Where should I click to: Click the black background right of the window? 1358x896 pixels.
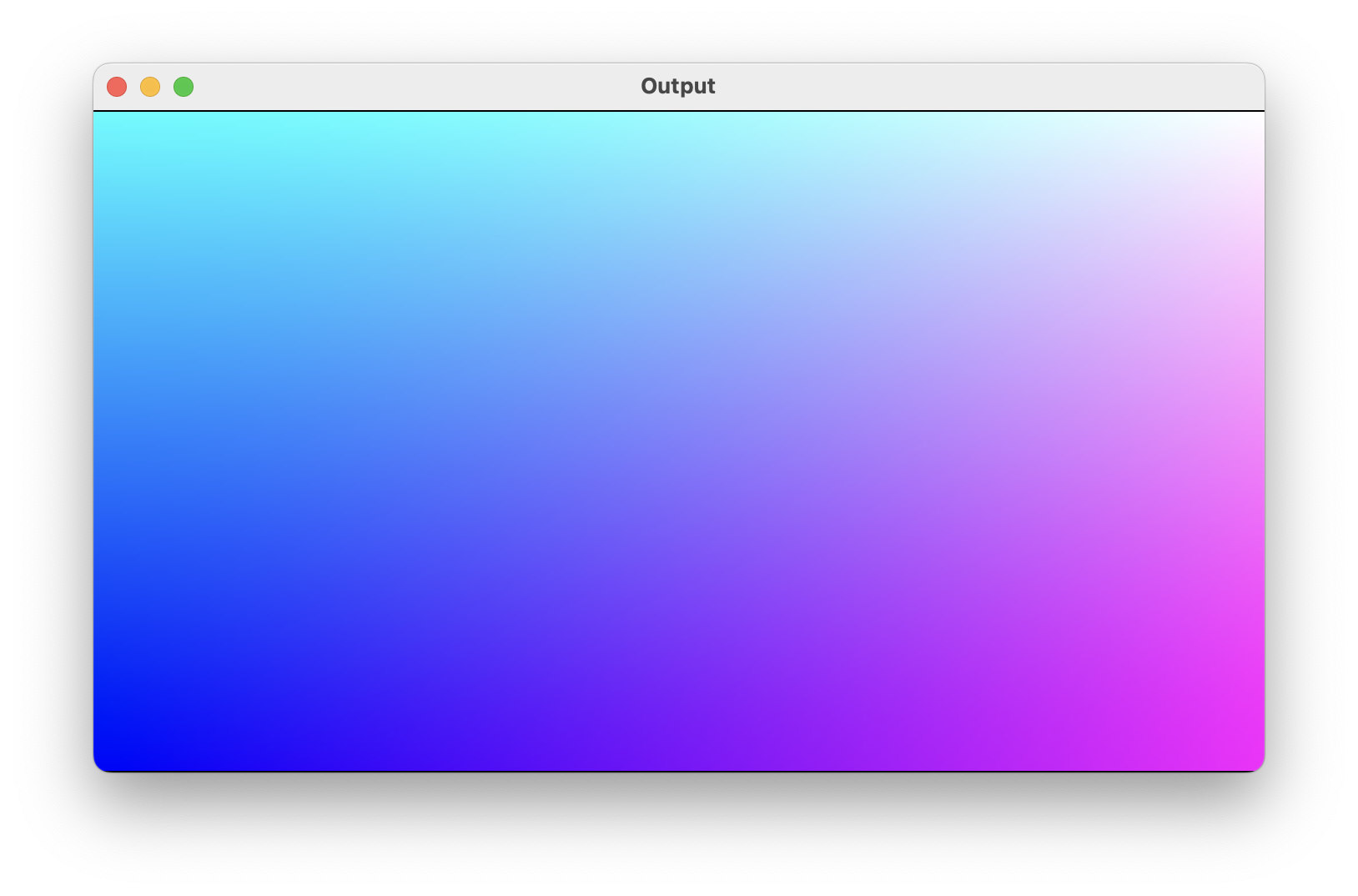(x=1311, y=441)
